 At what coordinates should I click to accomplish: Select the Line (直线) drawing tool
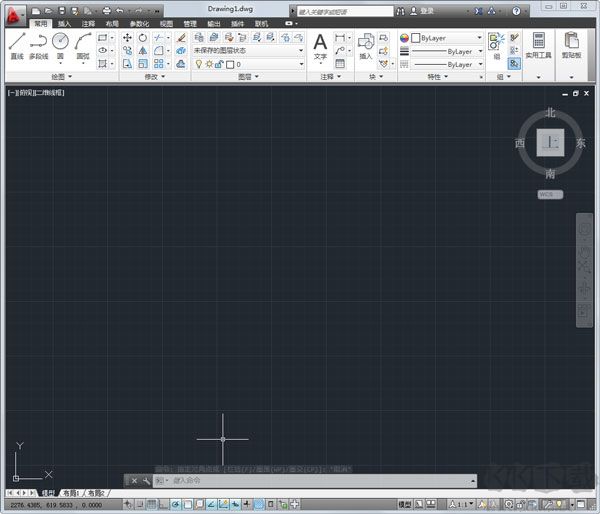pyautogui.click(x=17, y=46)
